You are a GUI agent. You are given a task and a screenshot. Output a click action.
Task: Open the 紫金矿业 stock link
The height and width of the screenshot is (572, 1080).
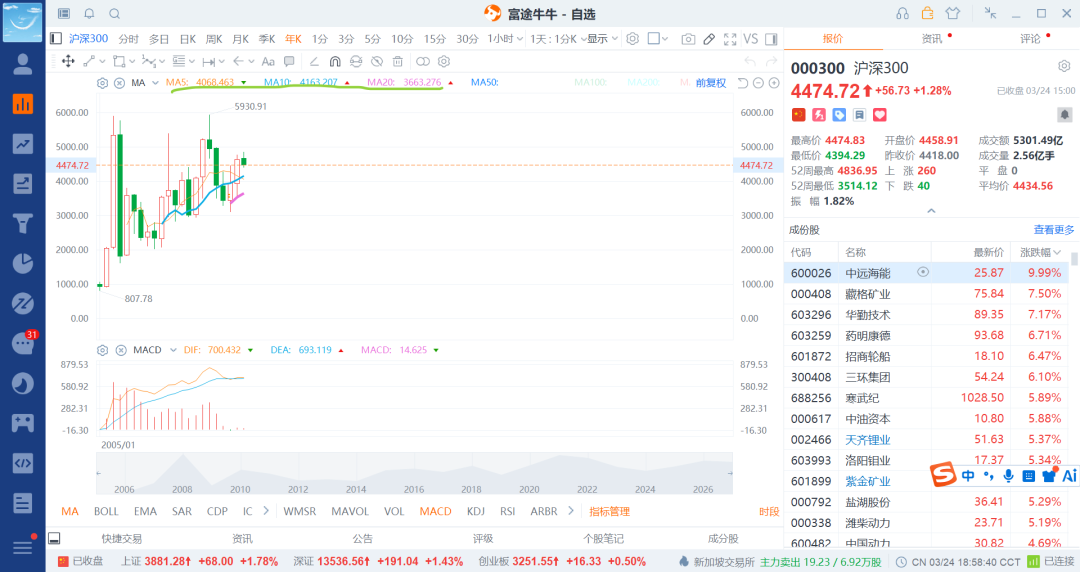[868, 481]
